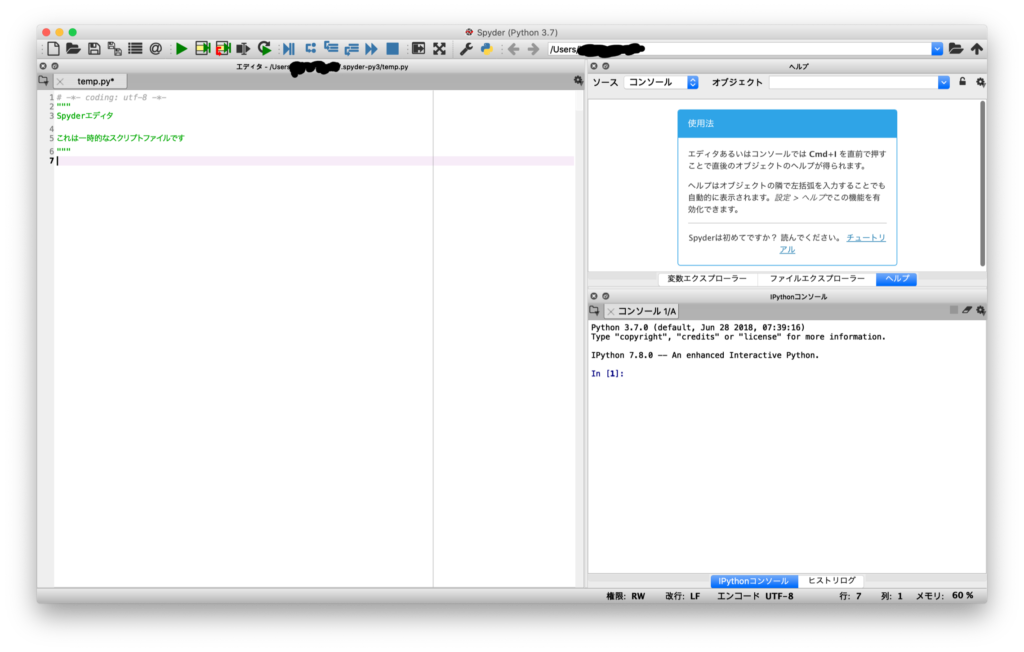Switch to the ファイルエクスプローラー tab
Viewport: 1024px width, 652px height.
[816, 279]
